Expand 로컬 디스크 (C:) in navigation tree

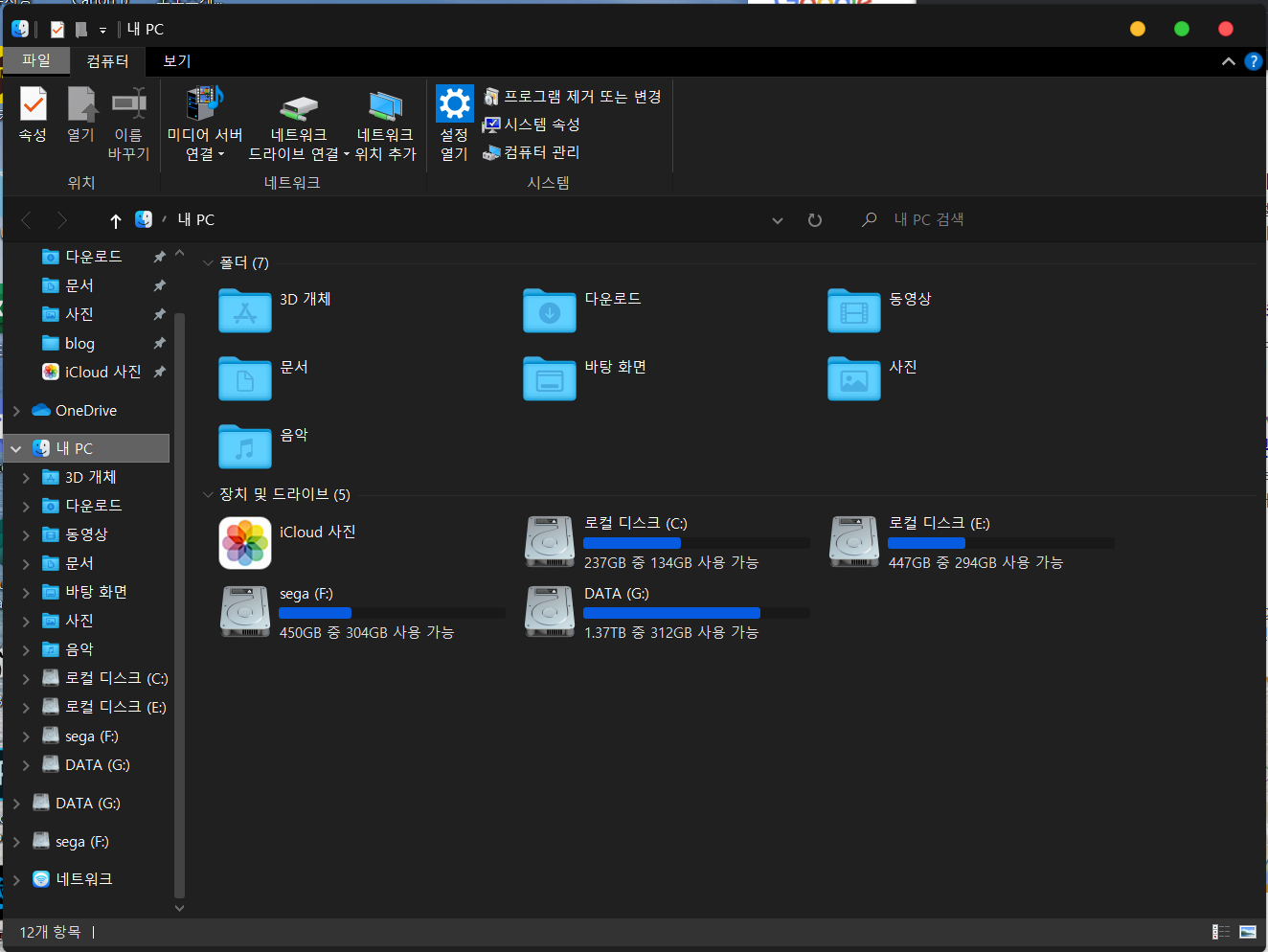[x=26, y=678]
